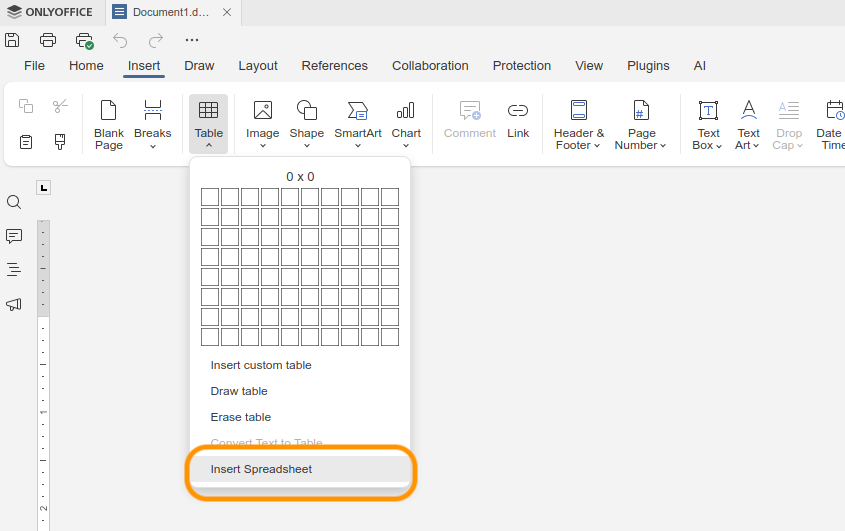This screenshot has height=531, width=845.
Task: Collapse the Table dropdown button
Action: (208, 124)
